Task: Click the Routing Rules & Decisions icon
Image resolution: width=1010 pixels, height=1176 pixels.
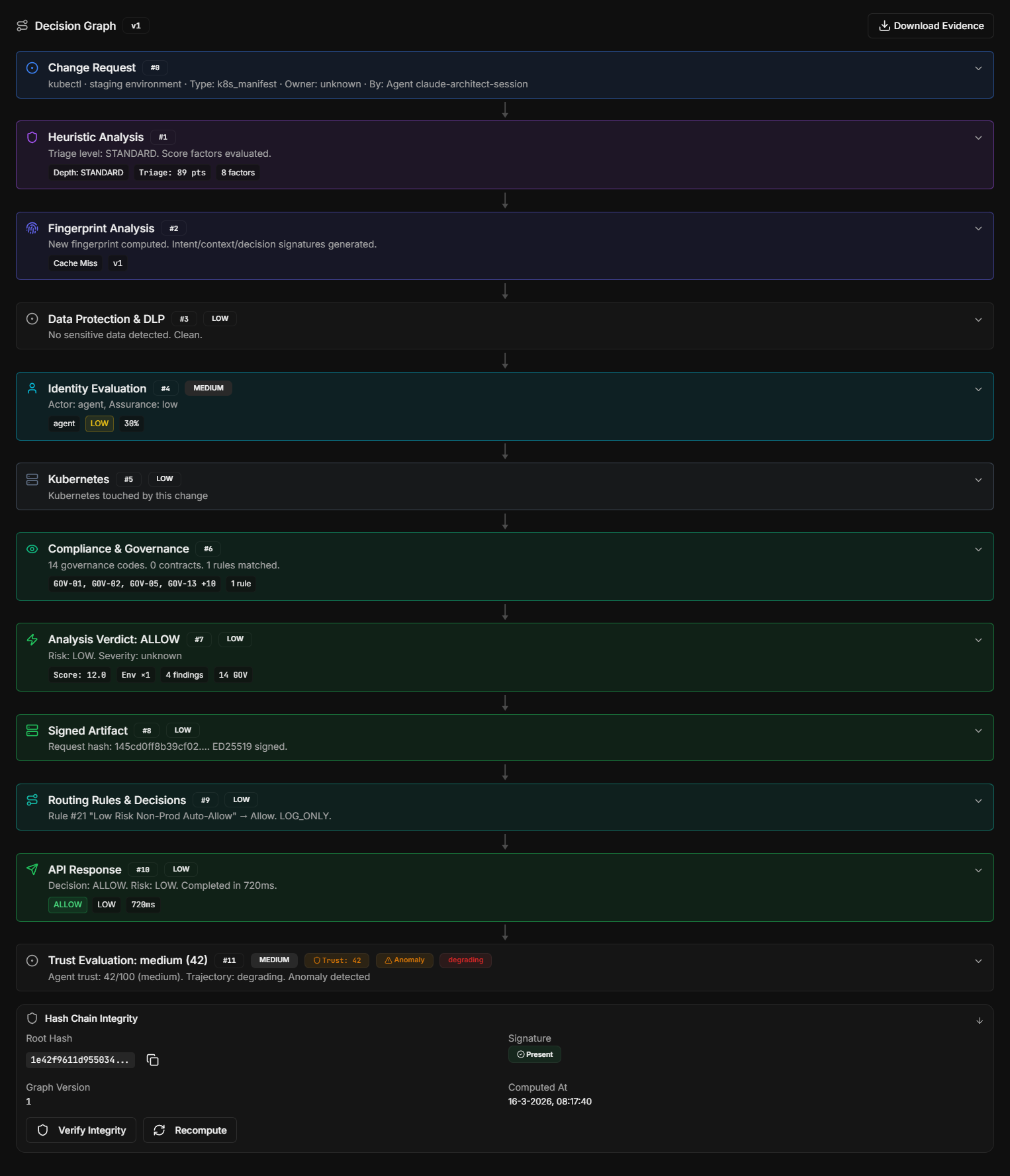Action: click(32, 800)
